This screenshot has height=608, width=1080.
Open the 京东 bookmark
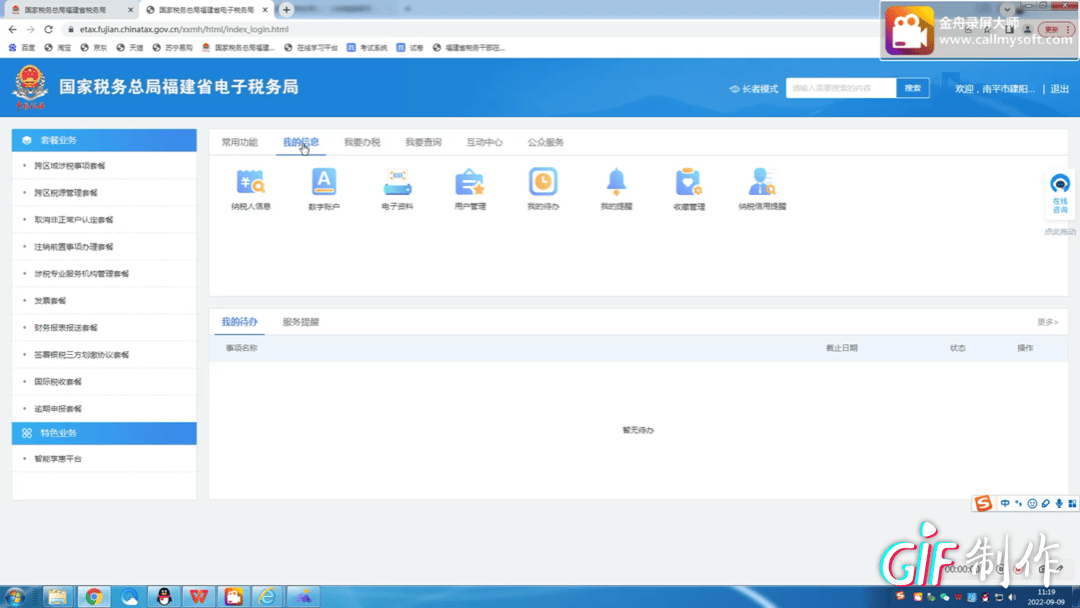click(94, 48)
